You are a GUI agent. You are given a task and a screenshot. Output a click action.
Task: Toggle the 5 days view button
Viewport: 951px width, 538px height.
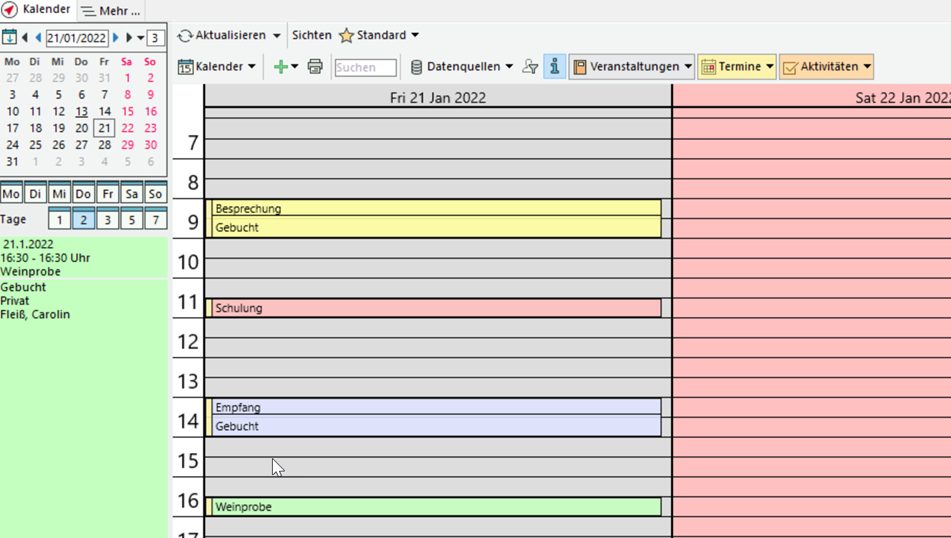coord(131,219)
